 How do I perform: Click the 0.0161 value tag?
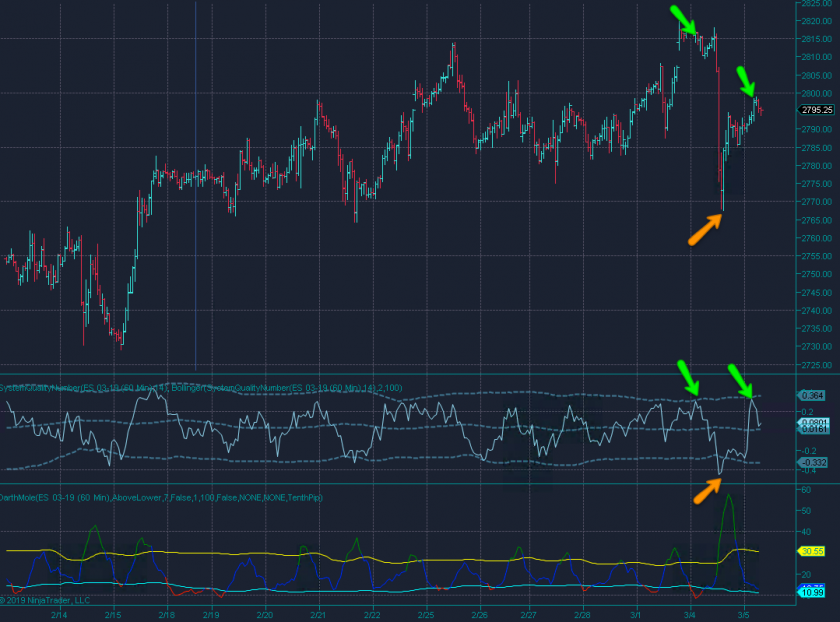click(813, 429)
